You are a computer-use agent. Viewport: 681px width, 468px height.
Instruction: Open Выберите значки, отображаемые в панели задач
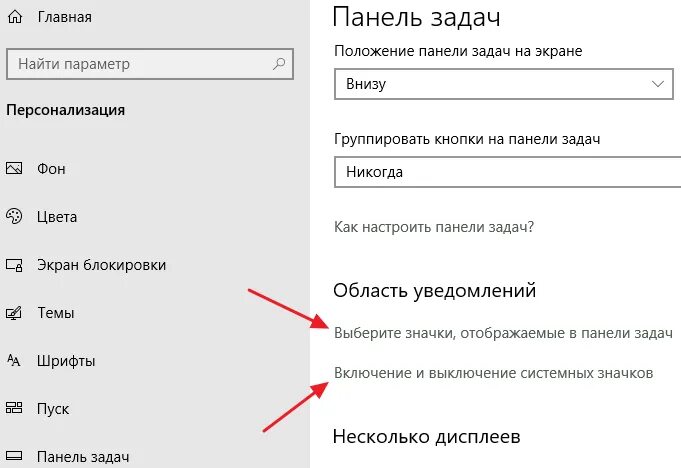tap(503, 333)
